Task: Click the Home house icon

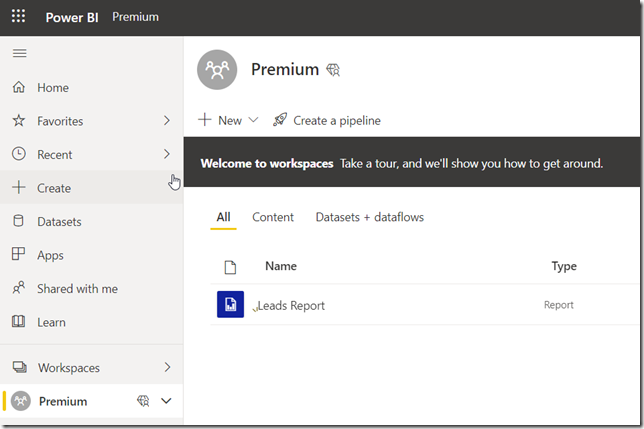Action: (18, 87)
